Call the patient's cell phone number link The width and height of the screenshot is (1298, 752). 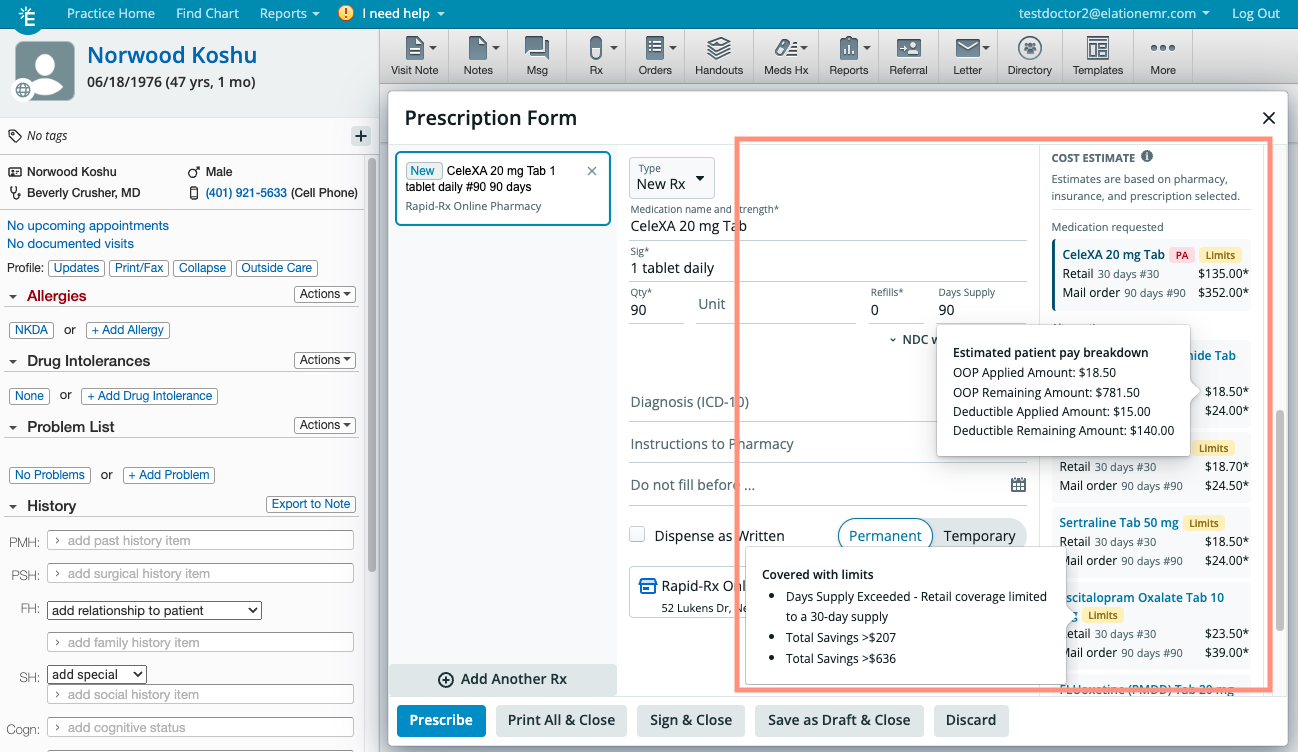click(x=246, y=193)
